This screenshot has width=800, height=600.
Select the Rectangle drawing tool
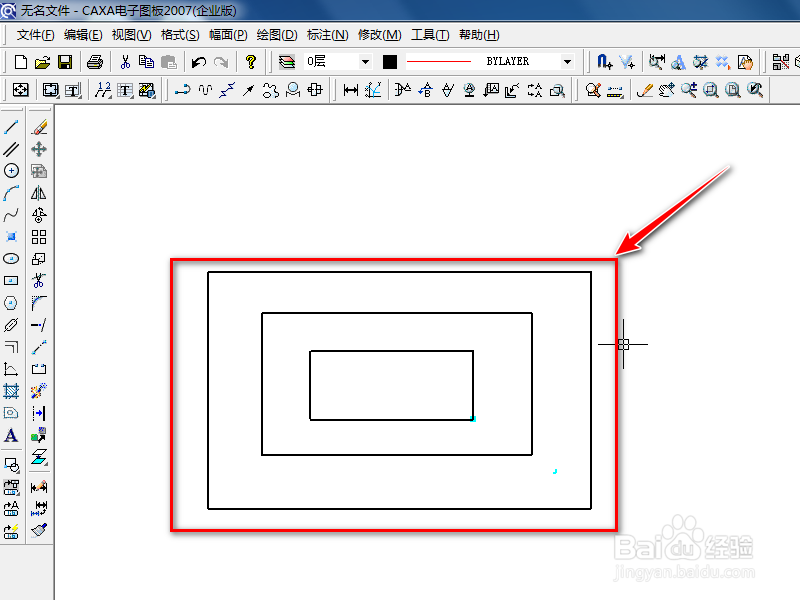pos(11,281)
